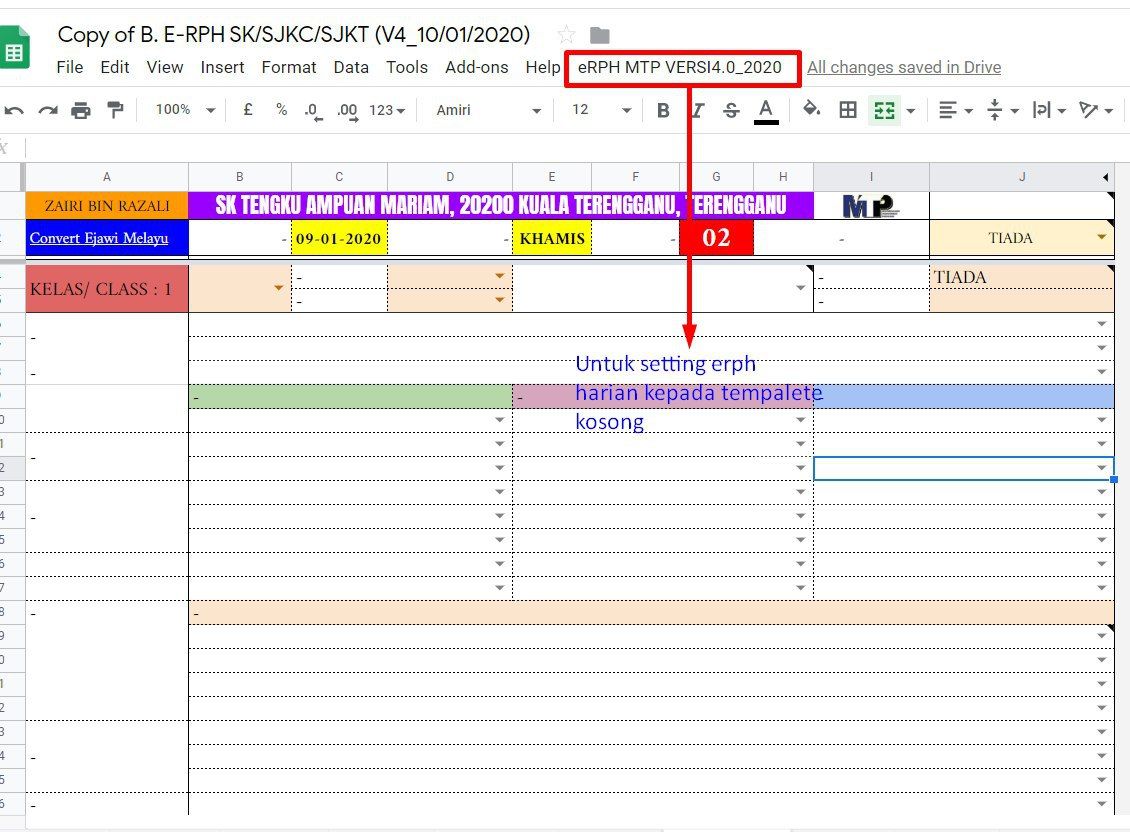Screen dimensions: 1130x832
Task: Open the Add-ons menu
Action: click(x=476, y=67)
